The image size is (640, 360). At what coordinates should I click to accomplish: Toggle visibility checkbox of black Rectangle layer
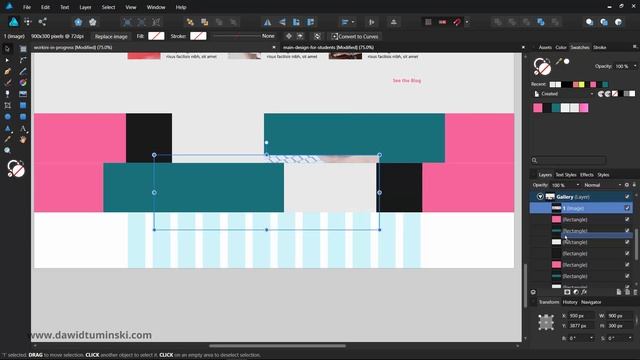(627, 253)
